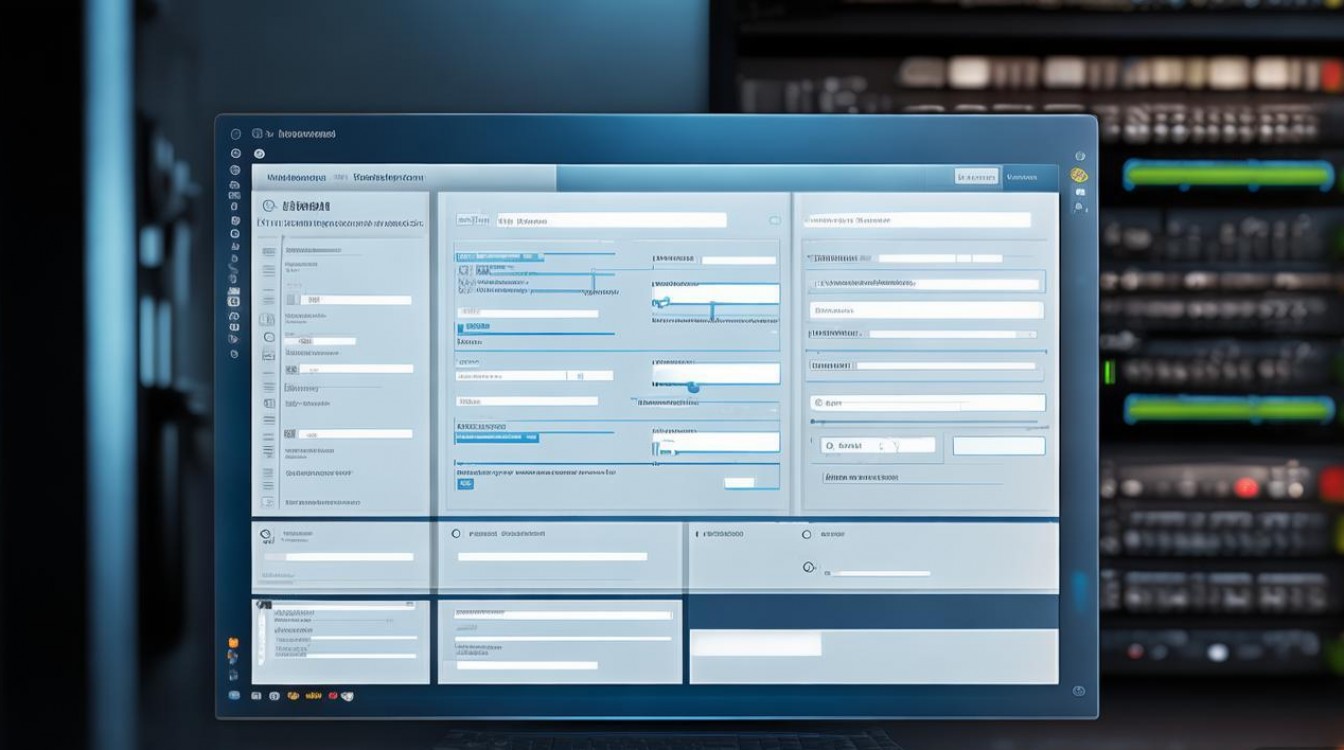This screenshot has width=1344, height=750.
Task: Click the round blue slider handle in center panel
Action: [693, 387]
